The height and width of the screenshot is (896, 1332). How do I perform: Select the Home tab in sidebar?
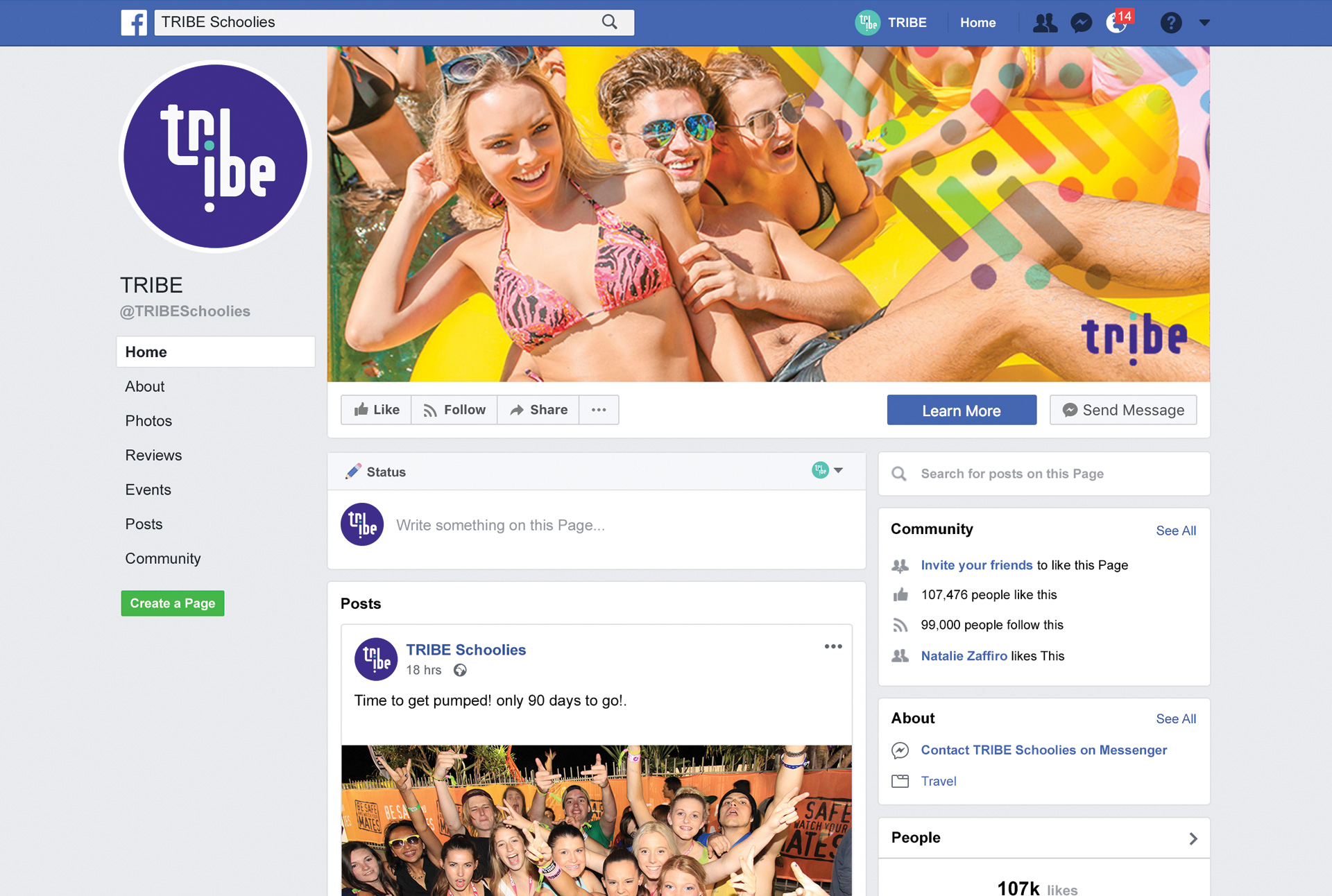[x=215, y=352]
